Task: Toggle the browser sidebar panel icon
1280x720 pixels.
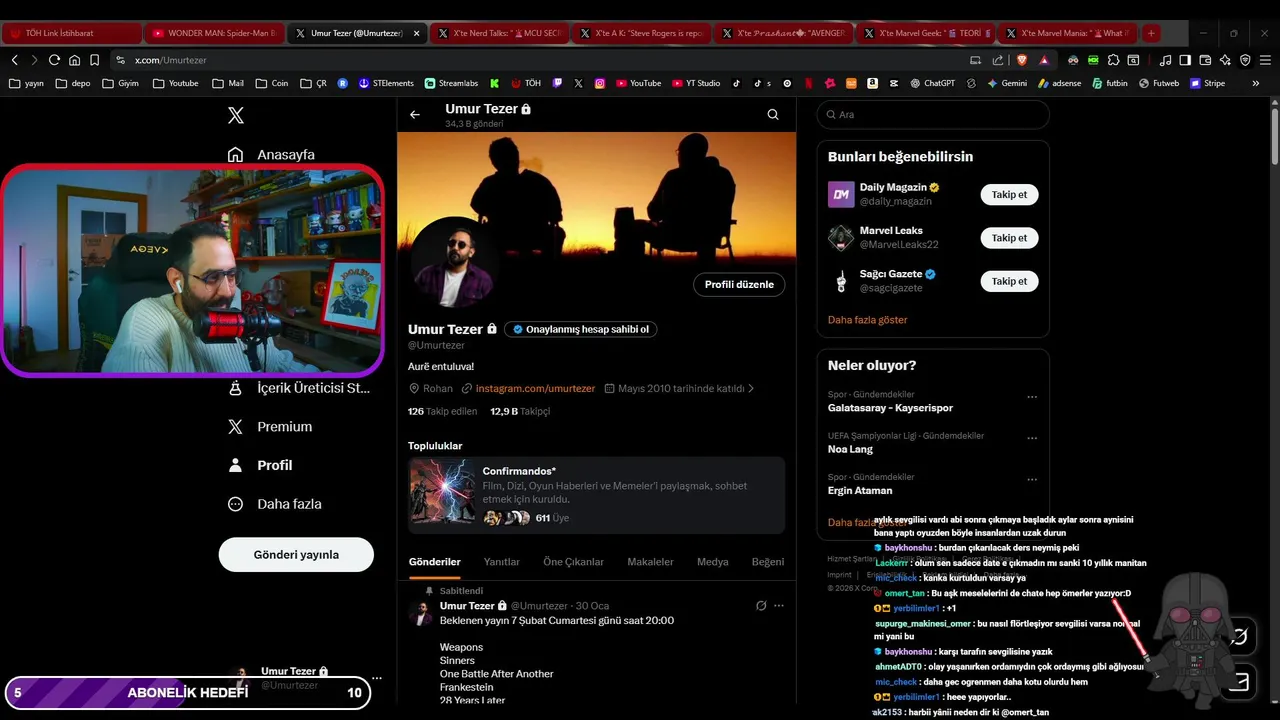Action: click(x=1185, y=60)
